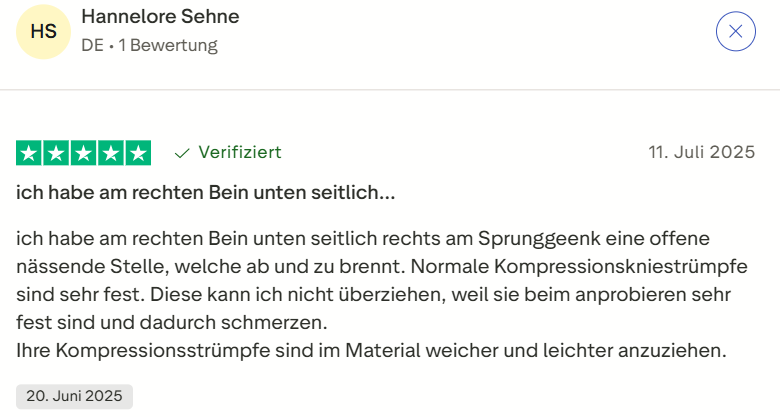This screenshot has height=417, width=780.
Task: Click the sentence starting "Ihre Kompressionsstrümpfe"
Action: click(368, 351)
